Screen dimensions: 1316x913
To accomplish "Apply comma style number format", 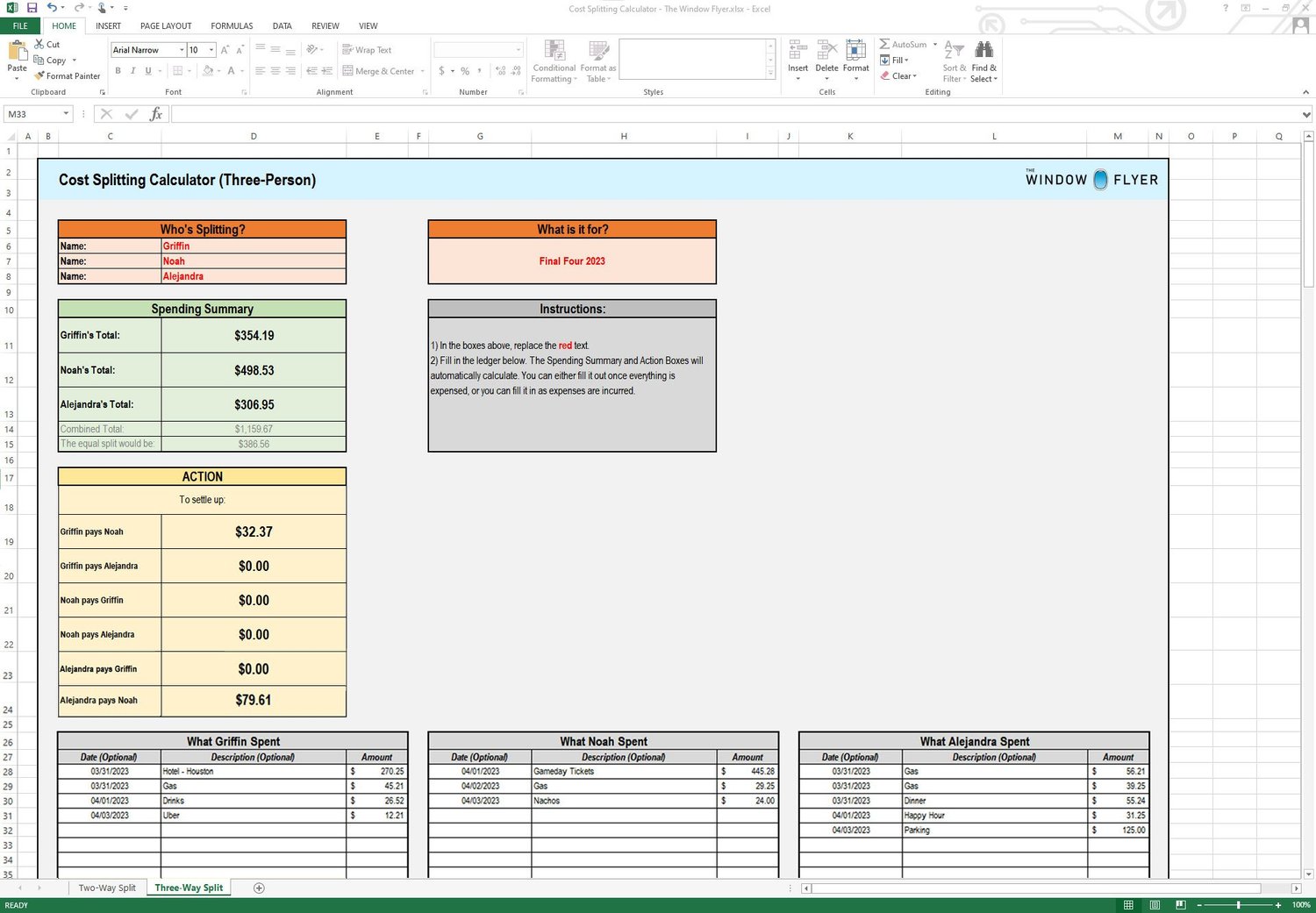I will (x=479, y=71).
